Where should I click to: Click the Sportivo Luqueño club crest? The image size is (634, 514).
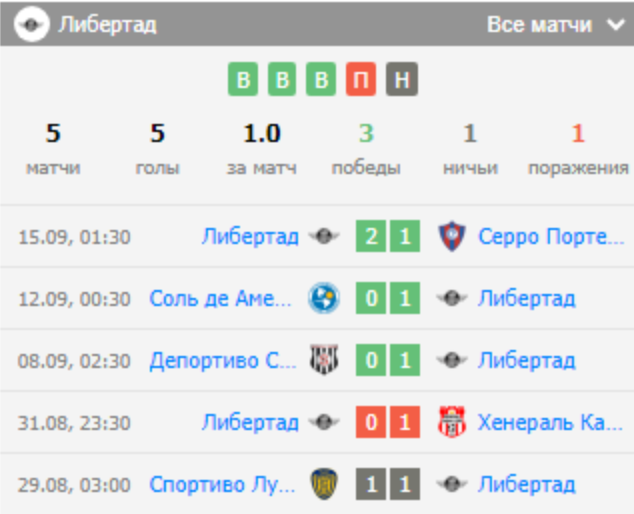click(x=324, y=484)
